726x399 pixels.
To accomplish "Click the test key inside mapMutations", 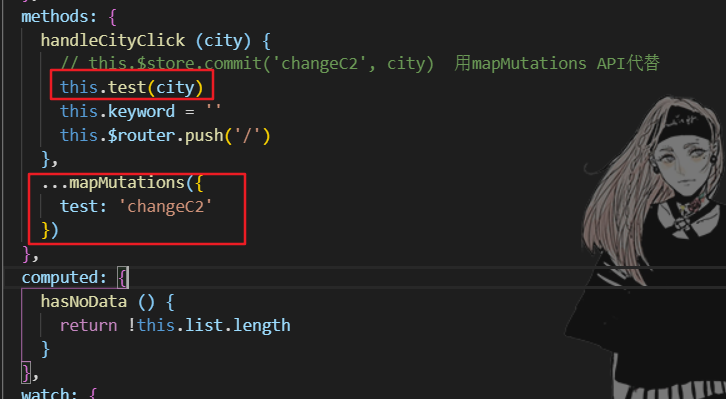I will pyautogui.click(x=79, y=206).
